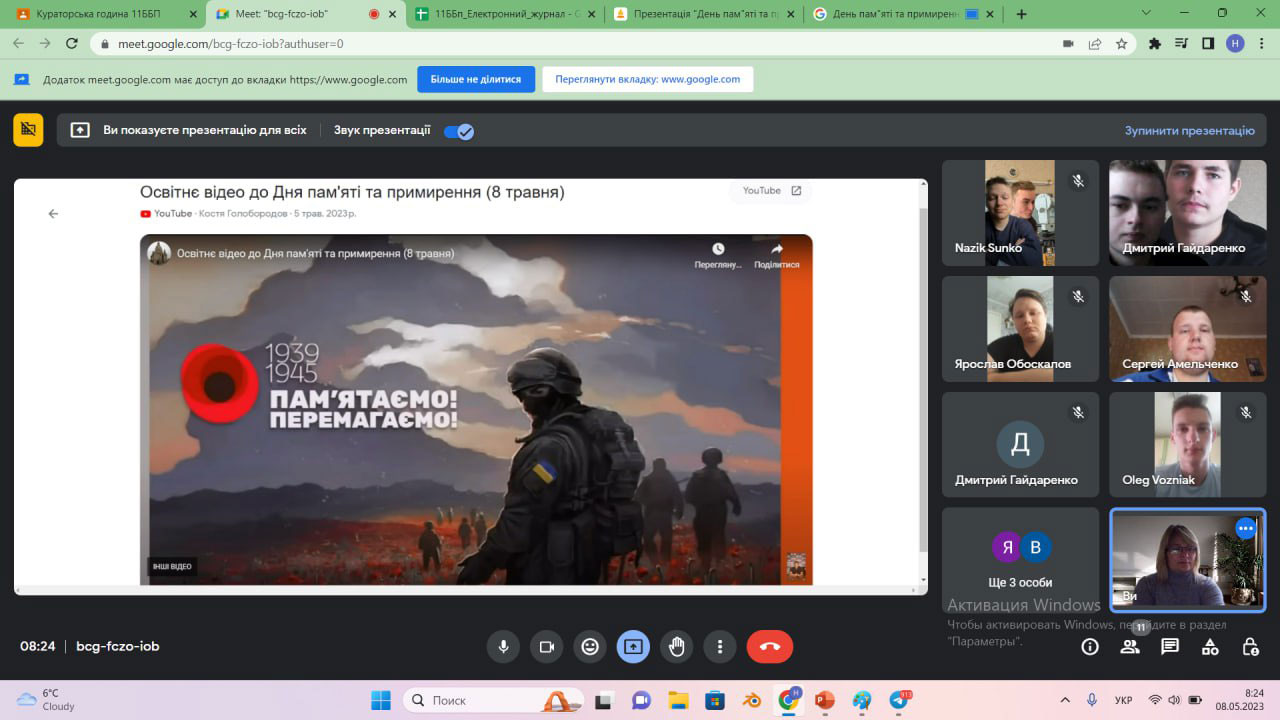This screenshot has height=720, width=1280.
Task: Click Share icon on YouTube video
Action: [777, 255]
